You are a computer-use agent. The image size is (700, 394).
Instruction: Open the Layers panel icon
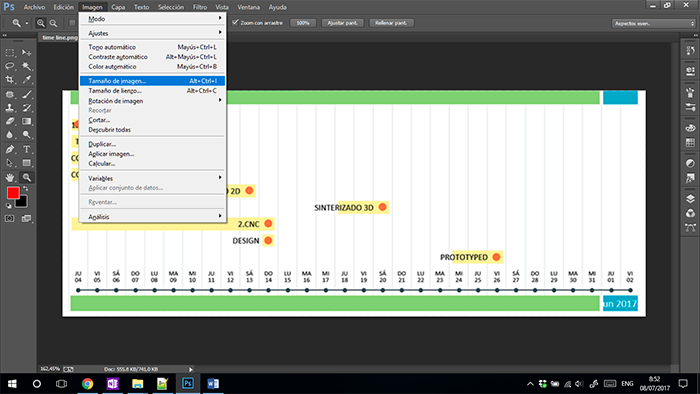[690, 199]
